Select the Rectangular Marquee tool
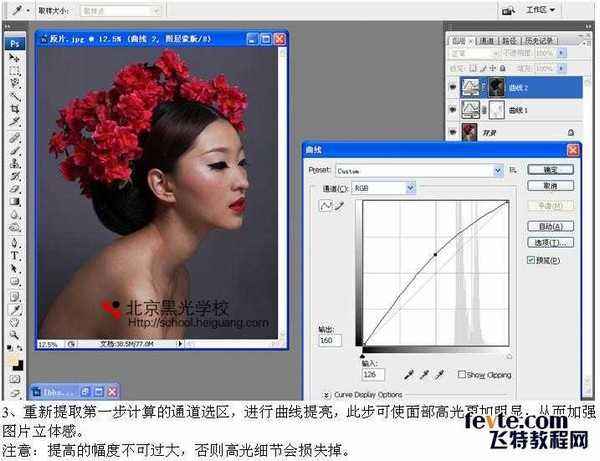 point(15,70)
